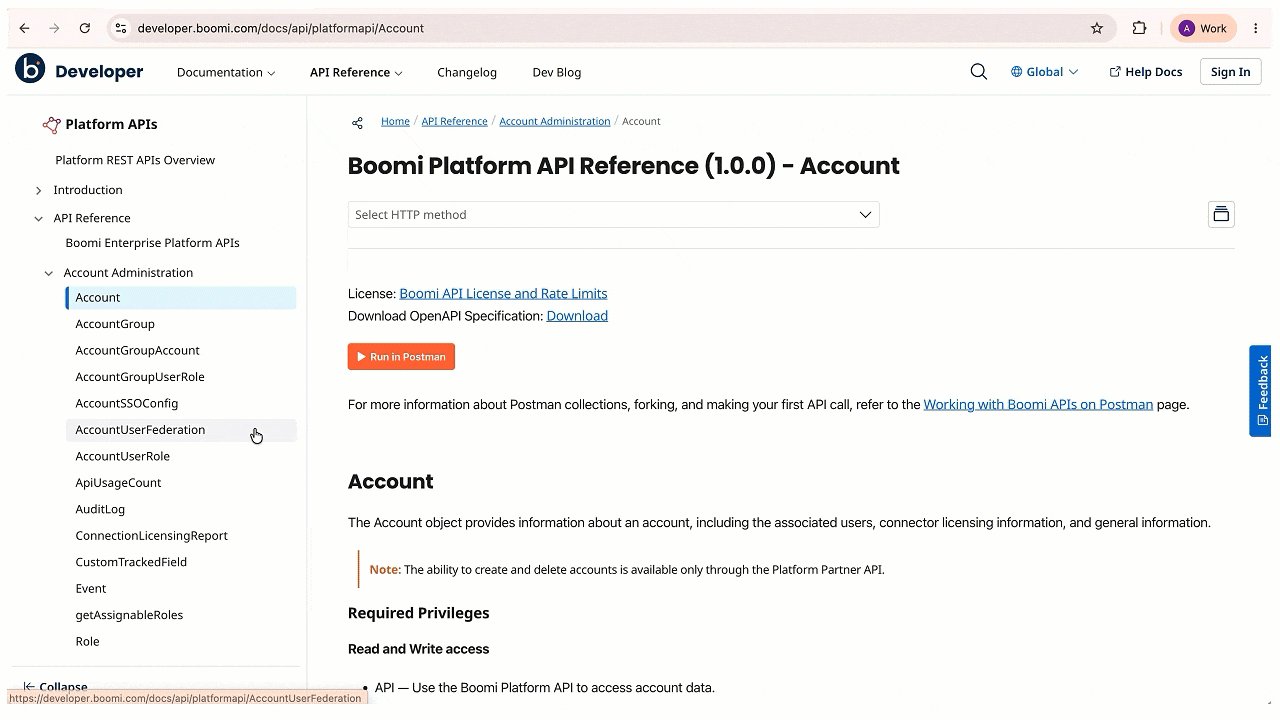This screenshot has height=720, width=1280.
Task: Bookmark this page with the star icon
Action: tap(1097, 28)
